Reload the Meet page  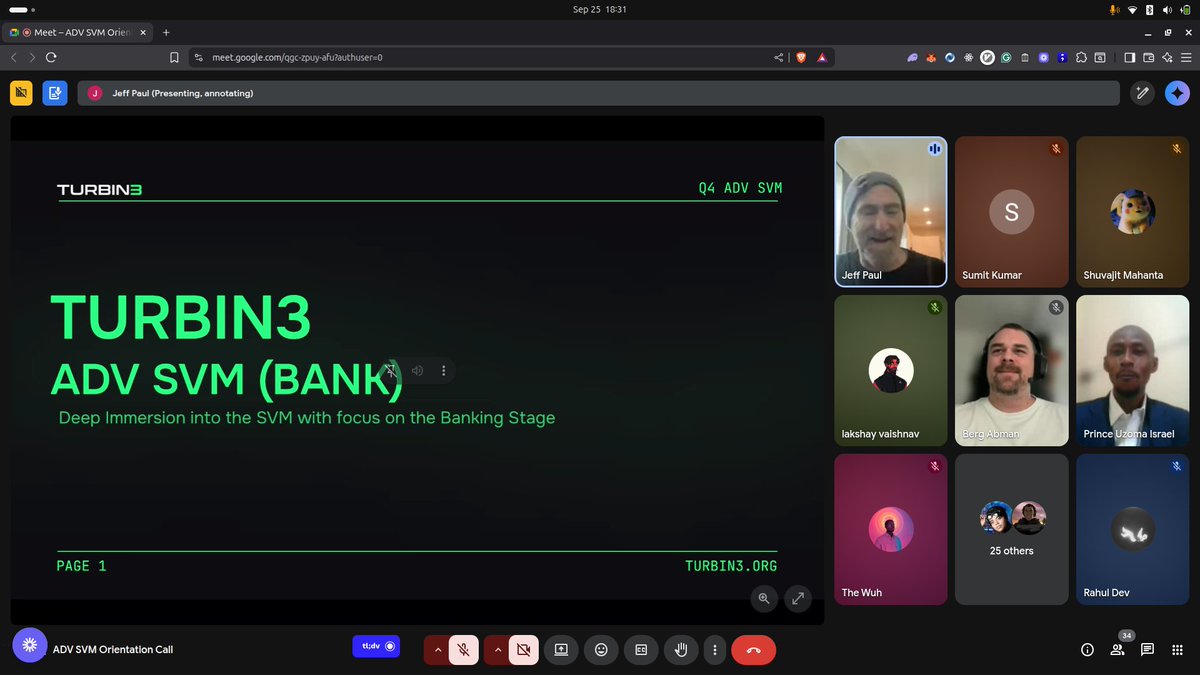coord(52,57)
